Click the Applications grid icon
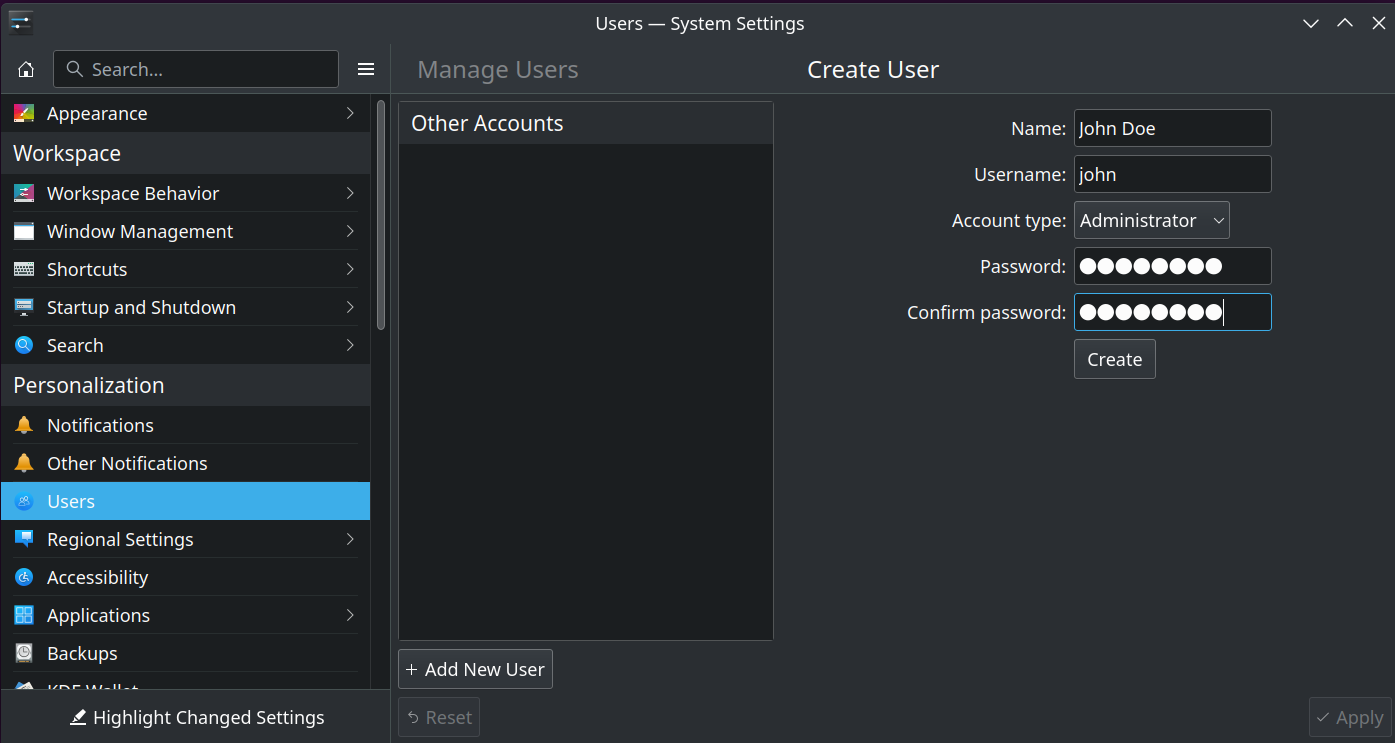 [x=24, y=615]
